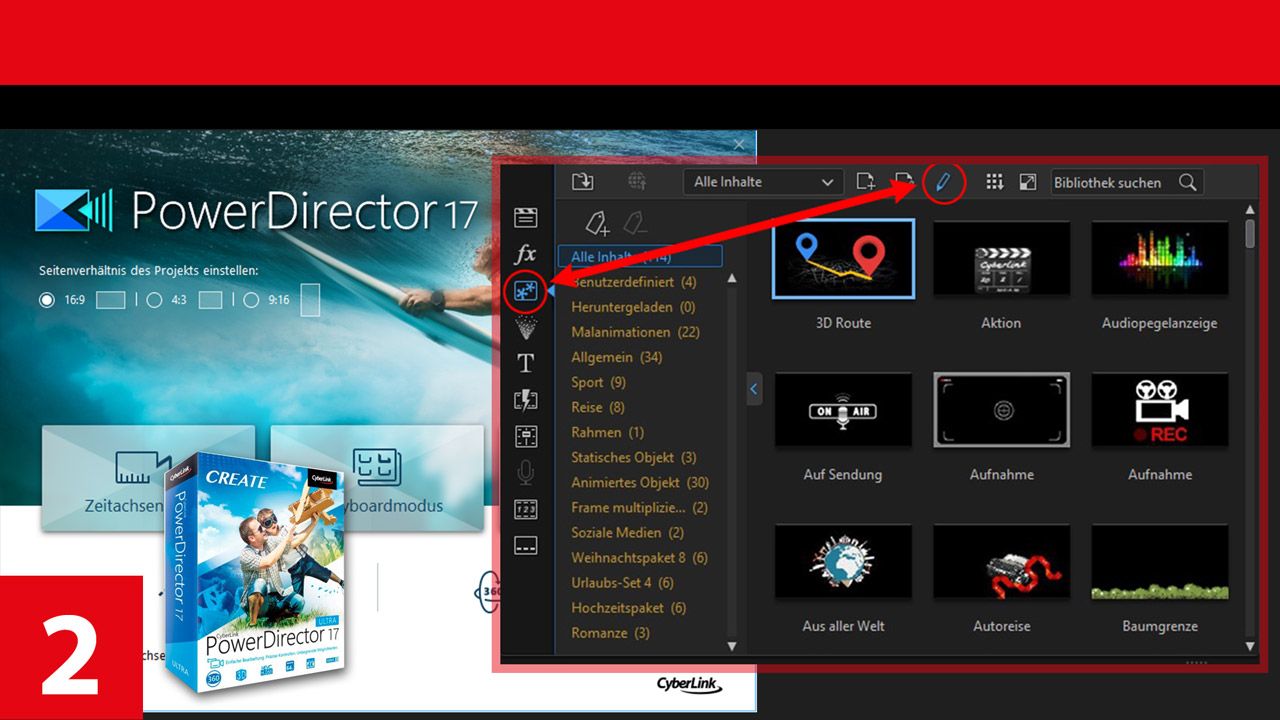Select the 16:9 aspect ratio
Viewport: 1280px width, 720px height.
[x=47, y=299]
